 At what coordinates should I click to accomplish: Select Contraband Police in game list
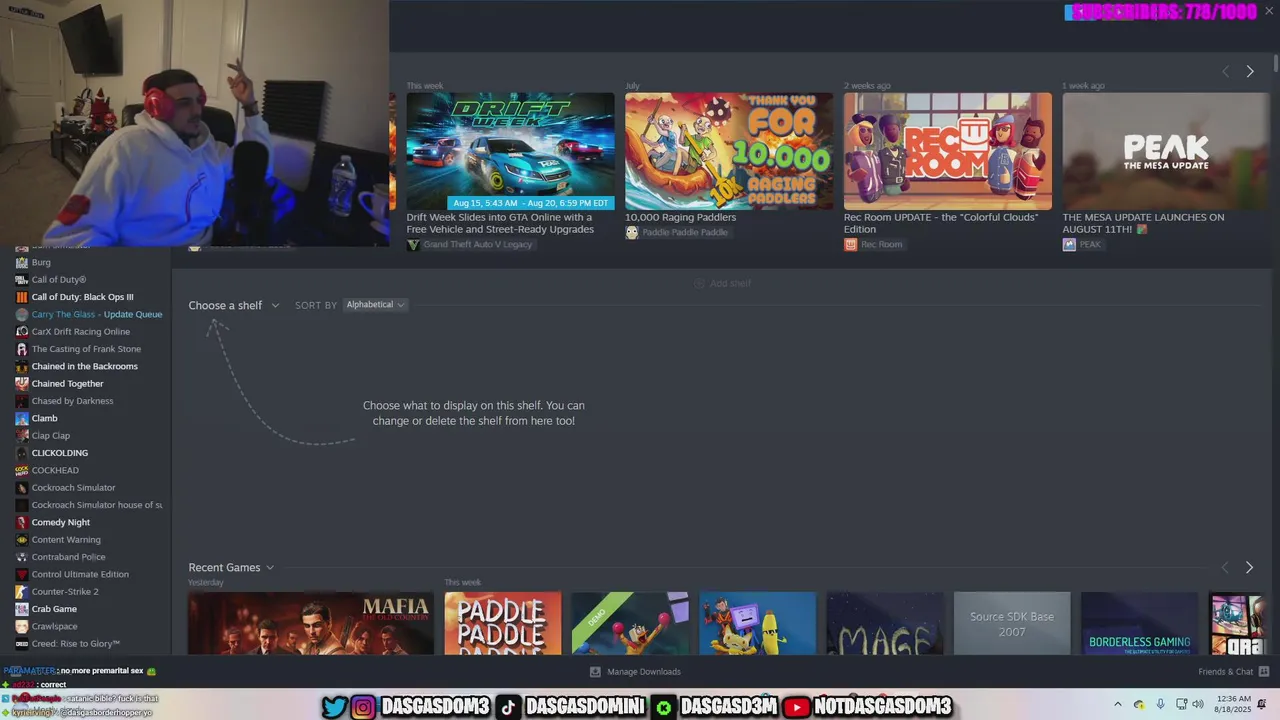click(68, 557)
